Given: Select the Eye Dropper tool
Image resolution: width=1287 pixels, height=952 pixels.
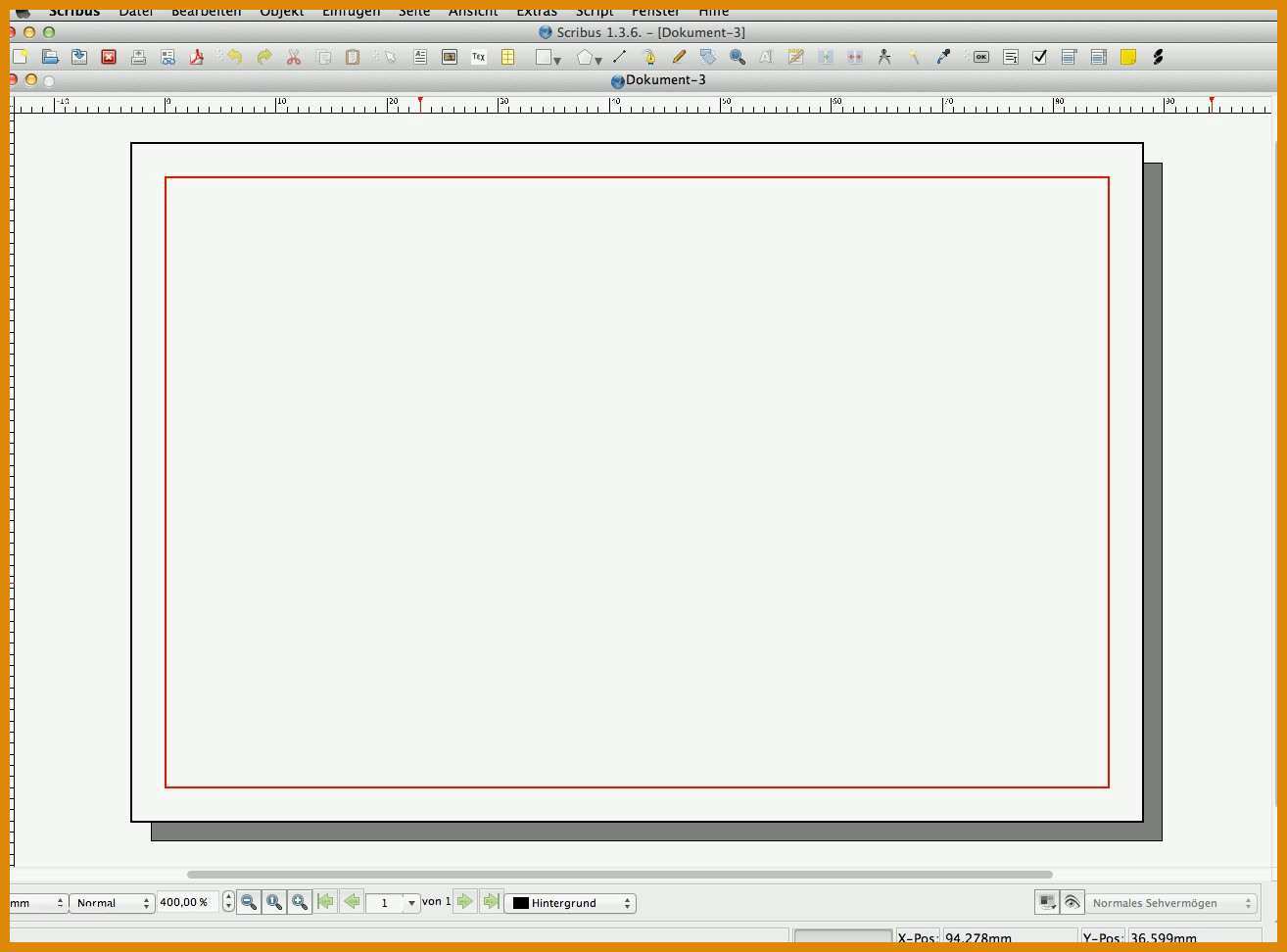Looking at the screenshot, I should (x=943, y=57).
